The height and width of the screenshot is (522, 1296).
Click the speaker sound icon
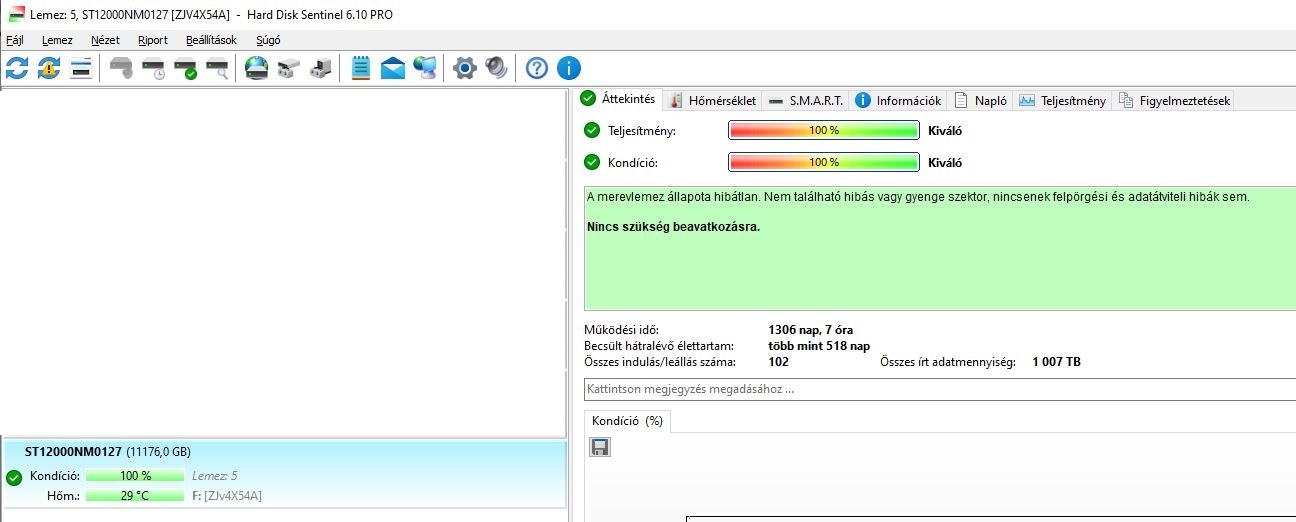(496, 68)
